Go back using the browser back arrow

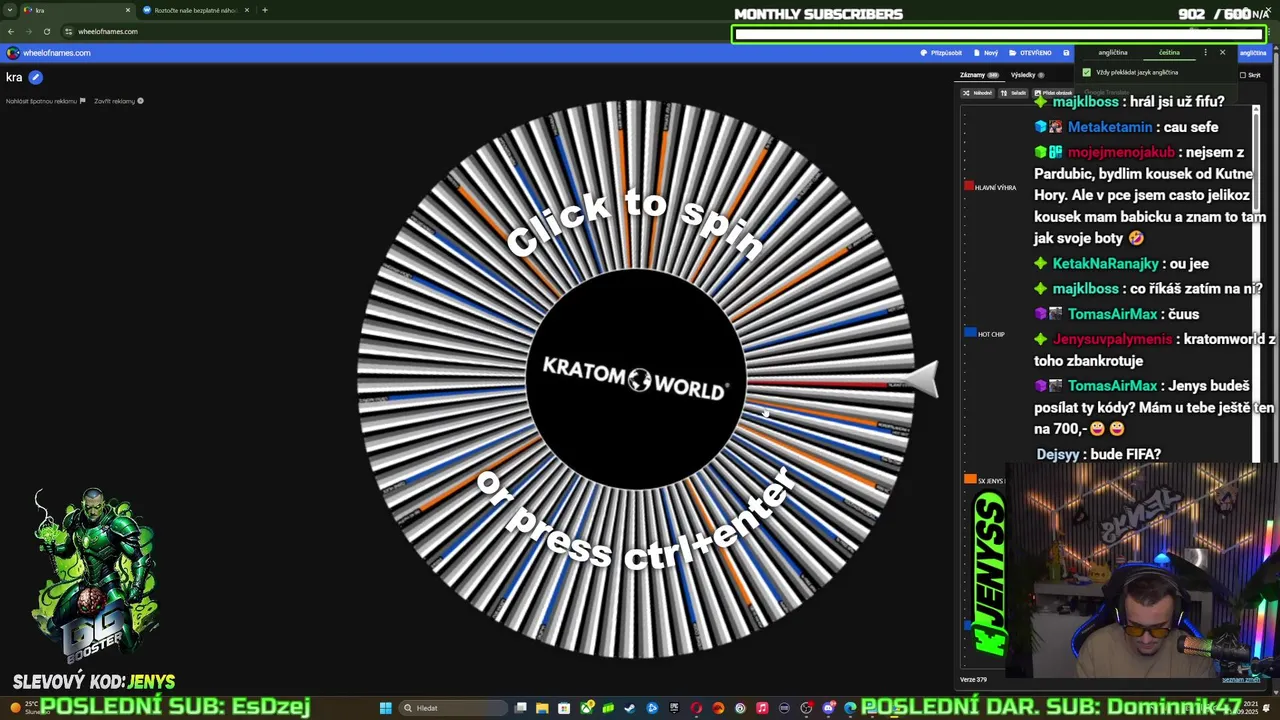coord(11,31)
